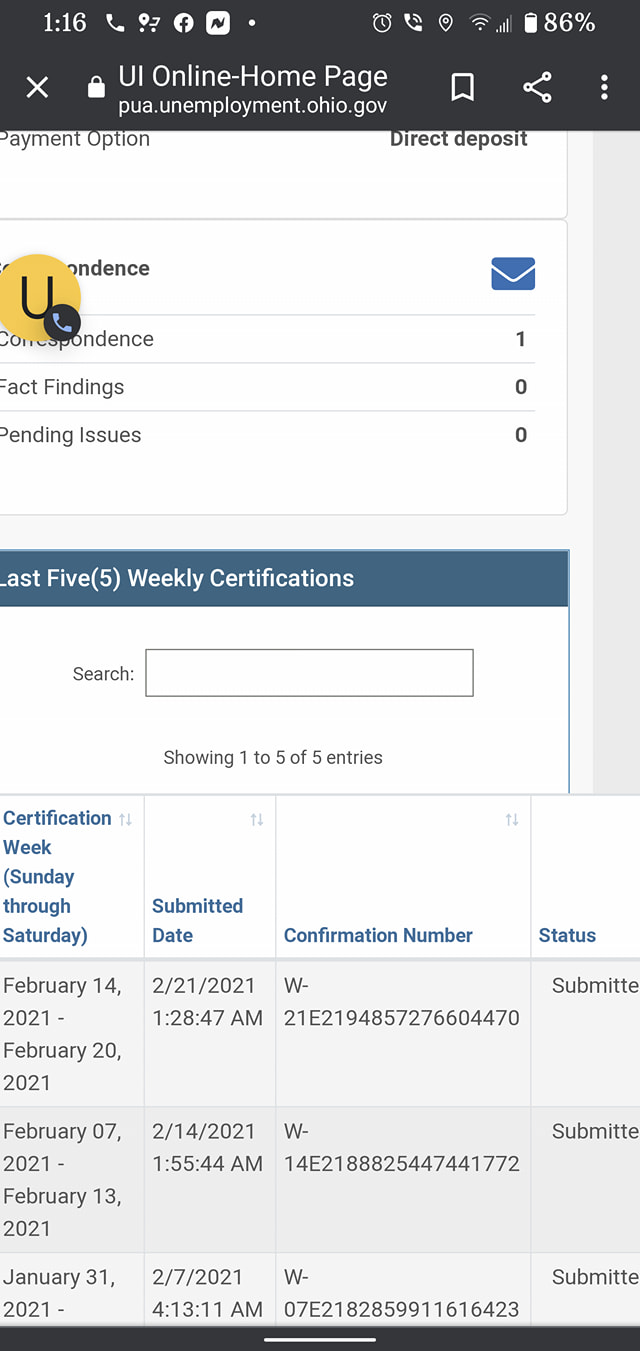640x1351 pixels.
Task: Select the Status column header
Action: point(567,935)
